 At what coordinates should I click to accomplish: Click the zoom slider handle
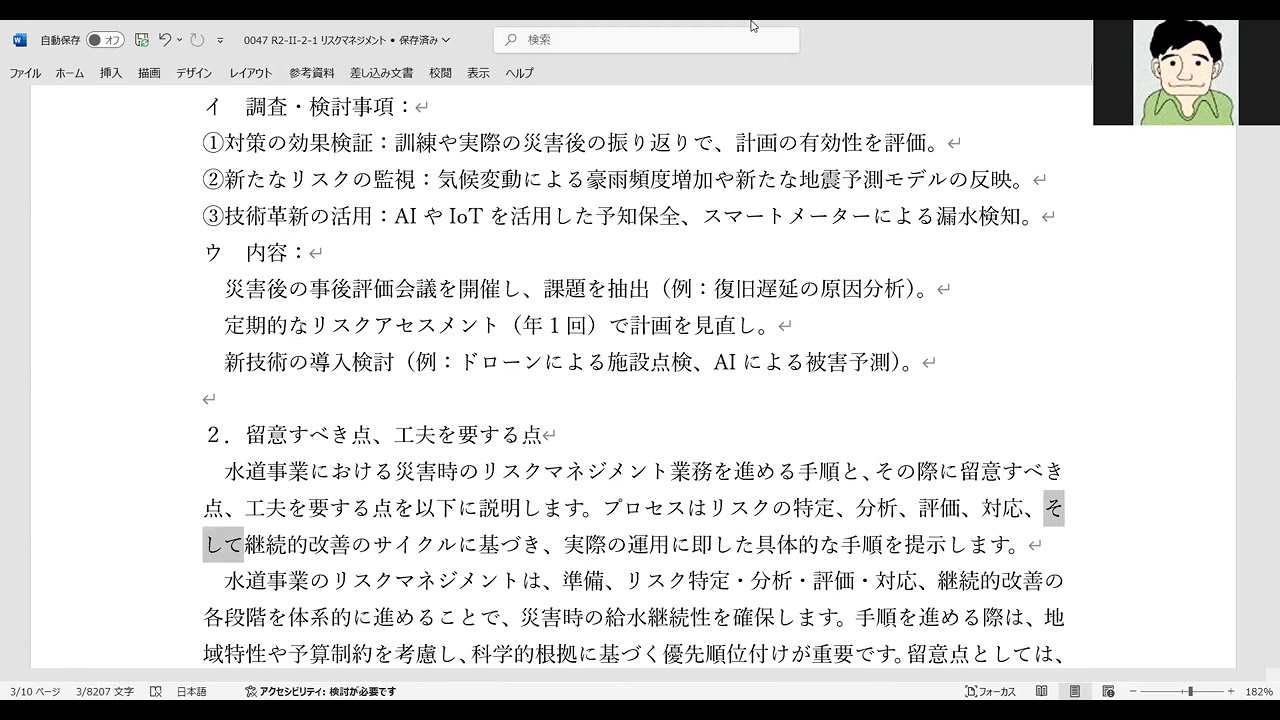click(x=1190, y=692)
